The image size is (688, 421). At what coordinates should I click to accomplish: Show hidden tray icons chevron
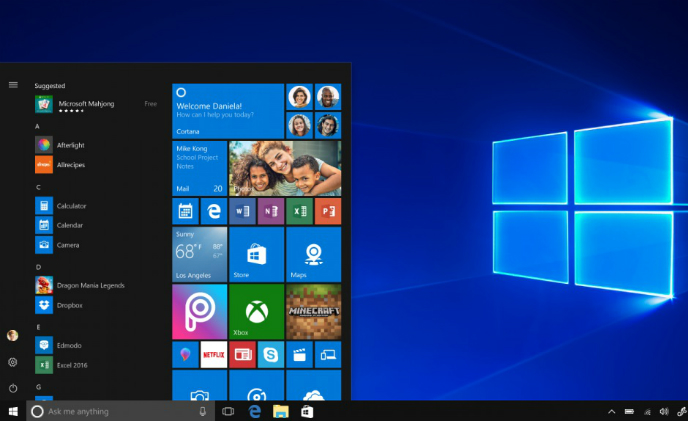[611, 411]
